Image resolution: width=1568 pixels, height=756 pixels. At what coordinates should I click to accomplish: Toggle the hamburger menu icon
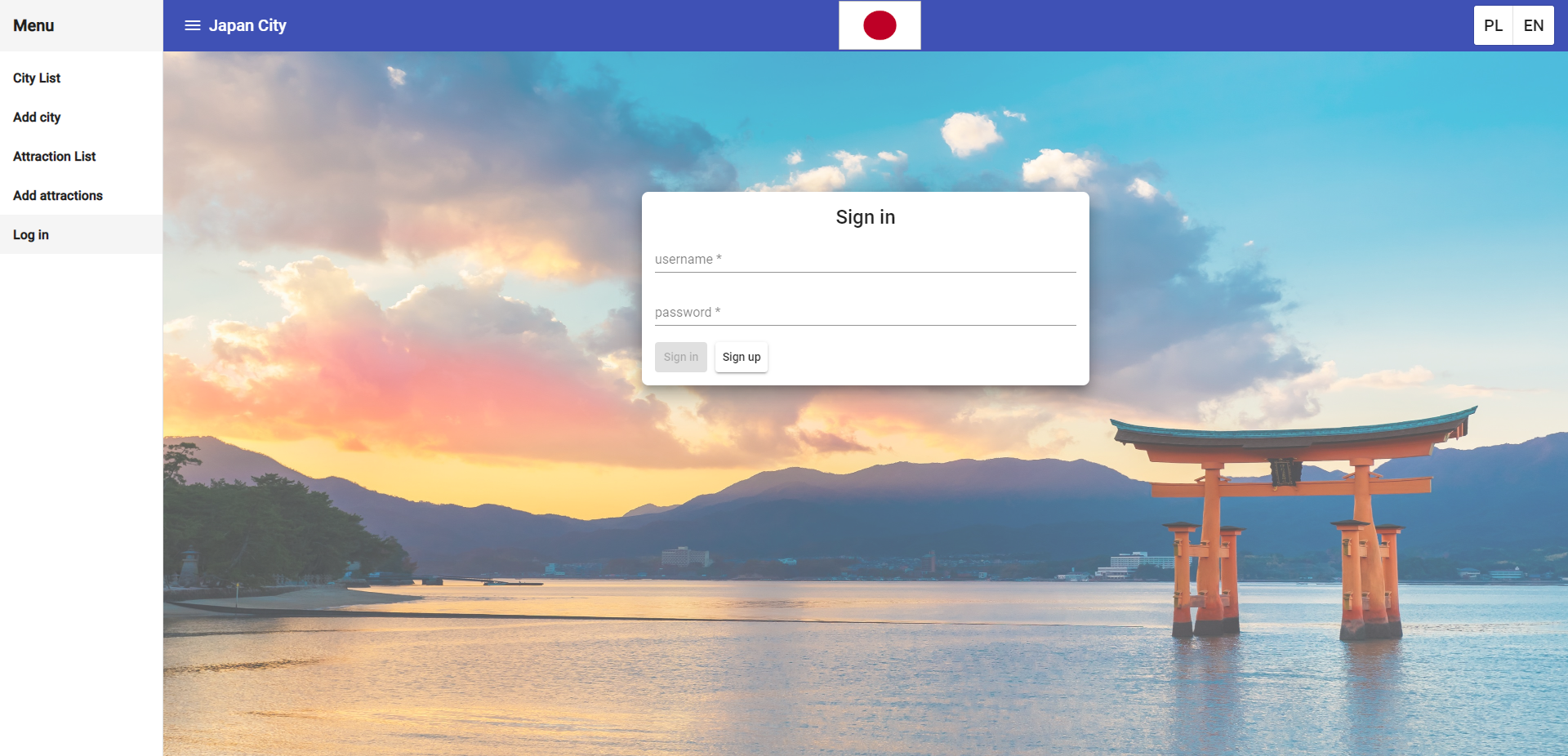pyautogui.click(x=193, y=25)
